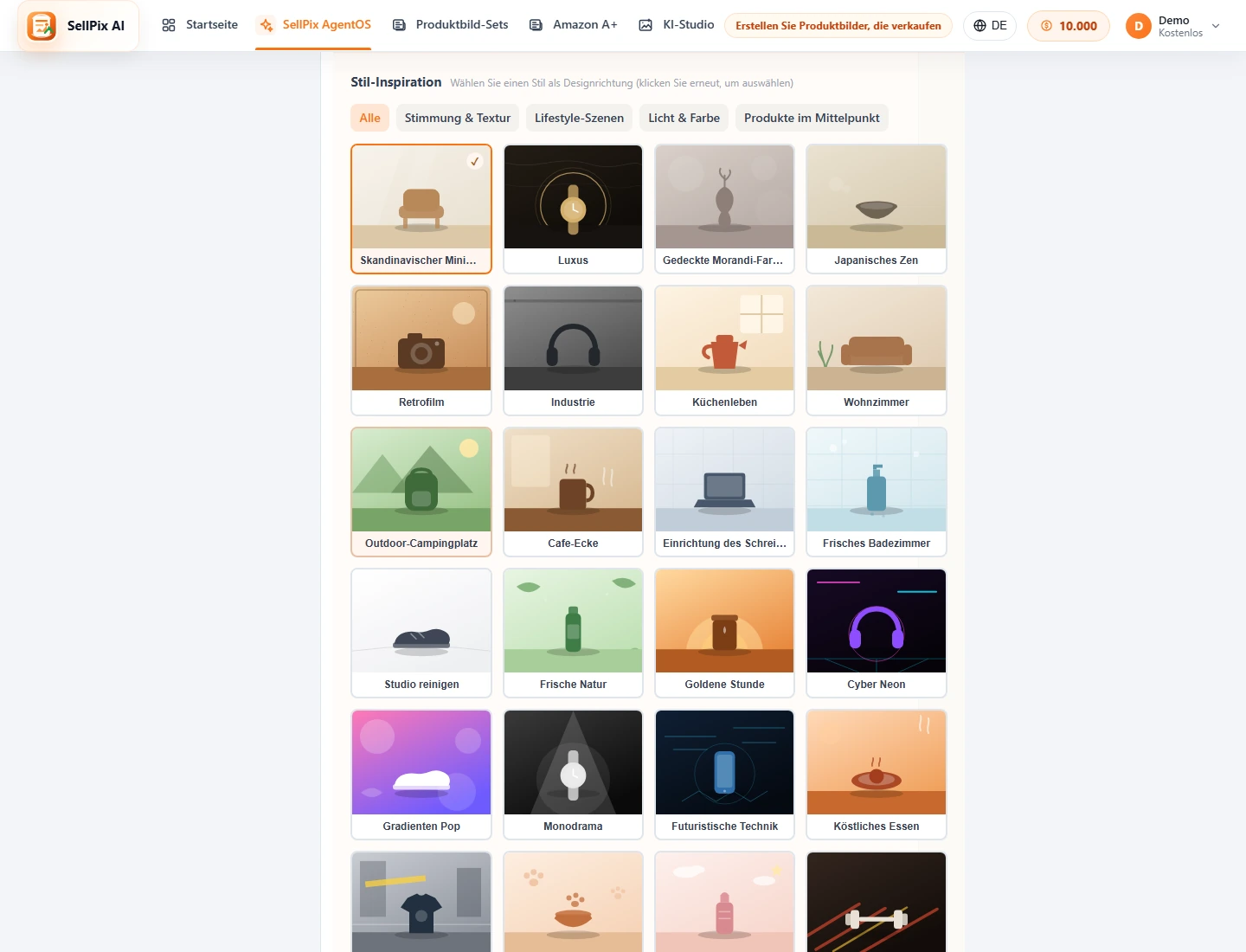Choose the Einrichtung des Schrei… style
The width and height of the screenshot is (1246, 952).
coord(724,492)
